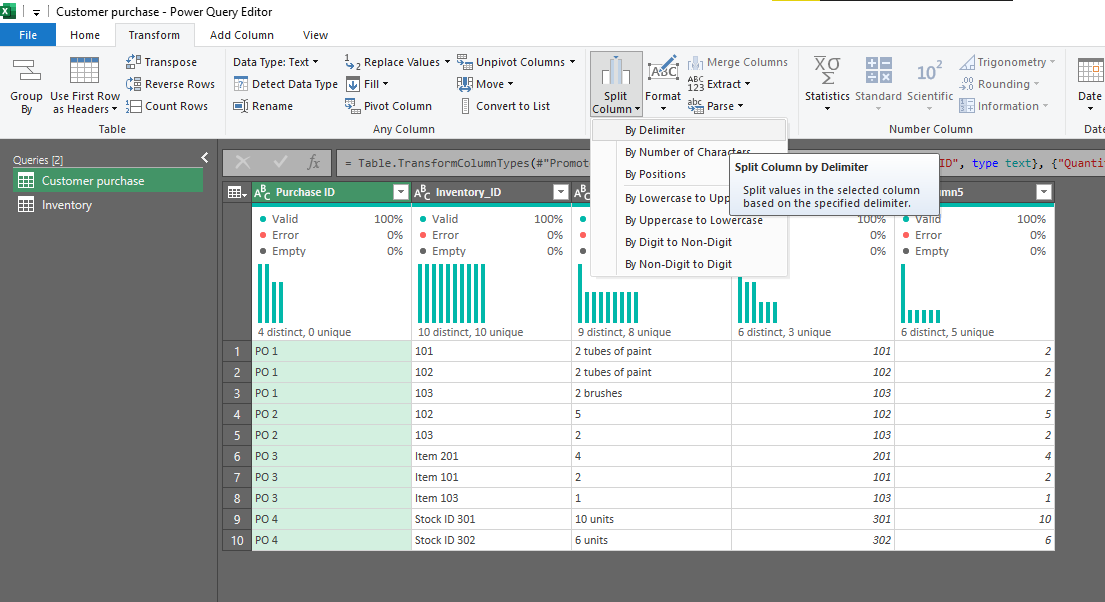This screenshot has height=602, width=1105.
Task: Click the cell containing Stock ID 301
Action: tap(491, 519)
